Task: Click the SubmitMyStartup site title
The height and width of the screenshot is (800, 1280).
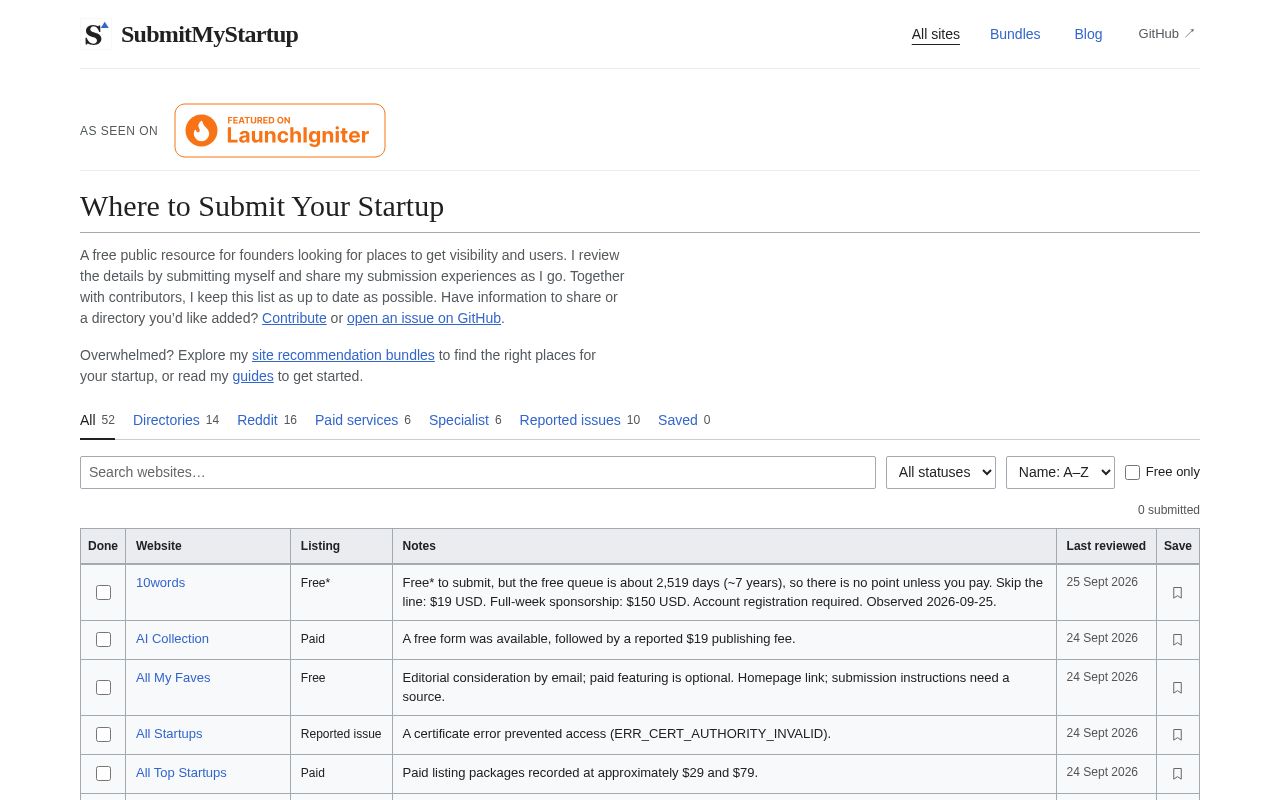Action: (209, 34)
